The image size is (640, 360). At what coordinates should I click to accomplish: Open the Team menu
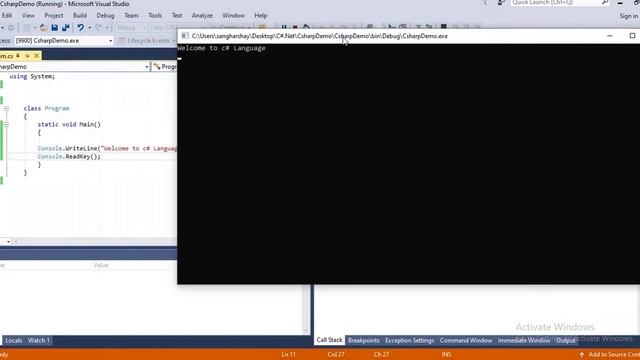pos(131,16)
